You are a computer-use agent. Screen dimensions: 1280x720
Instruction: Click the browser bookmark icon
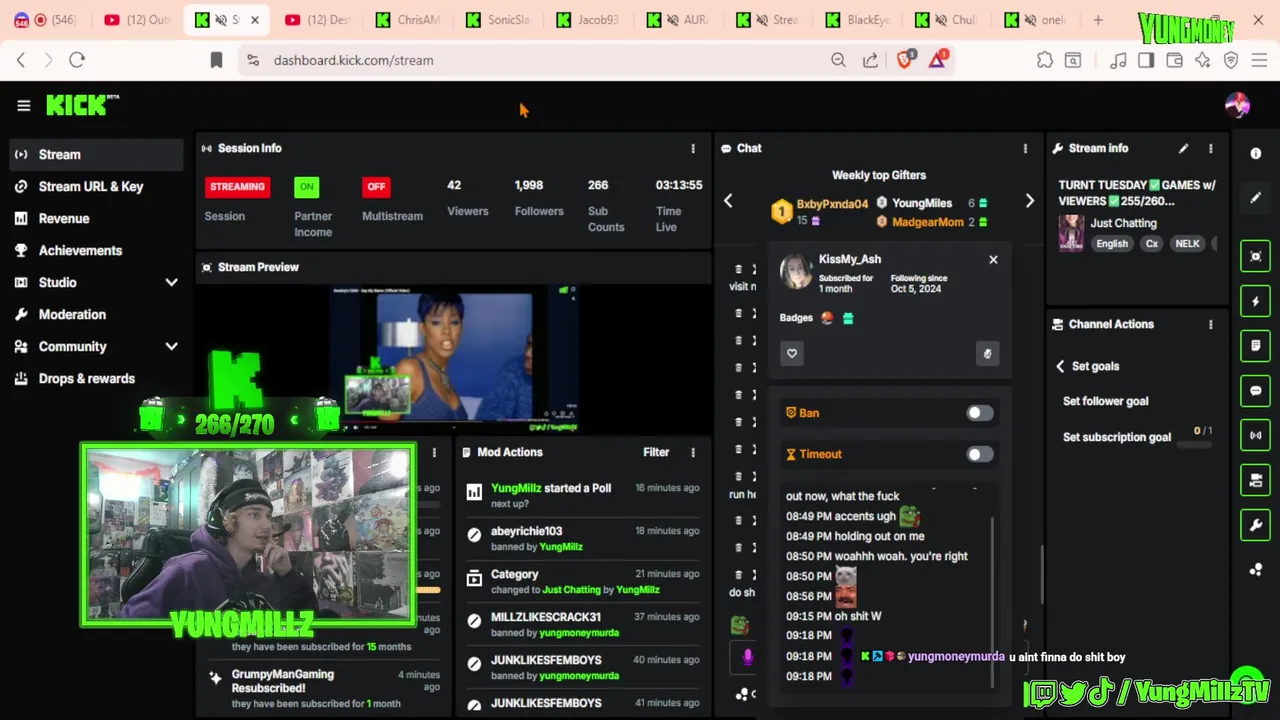(216, 60)
